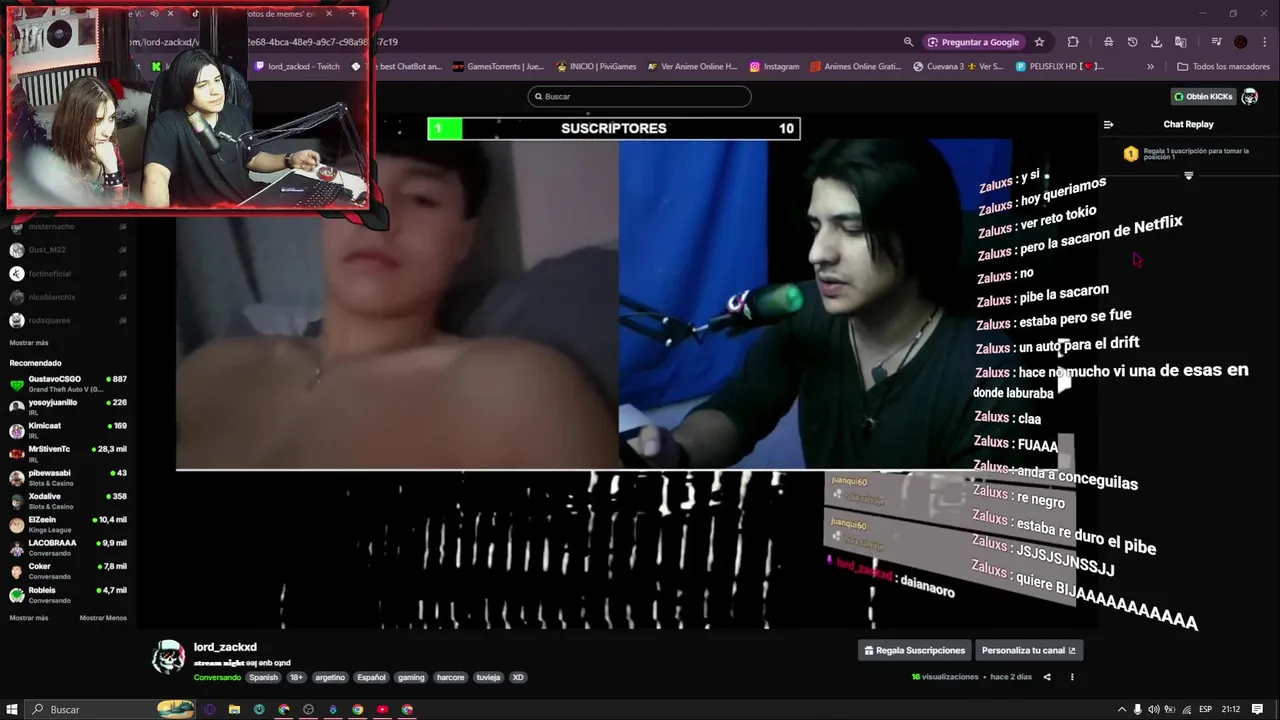This screenshot has width=1280, height=720.
Task: Open the browser history clock icon
Action: 1132,42
